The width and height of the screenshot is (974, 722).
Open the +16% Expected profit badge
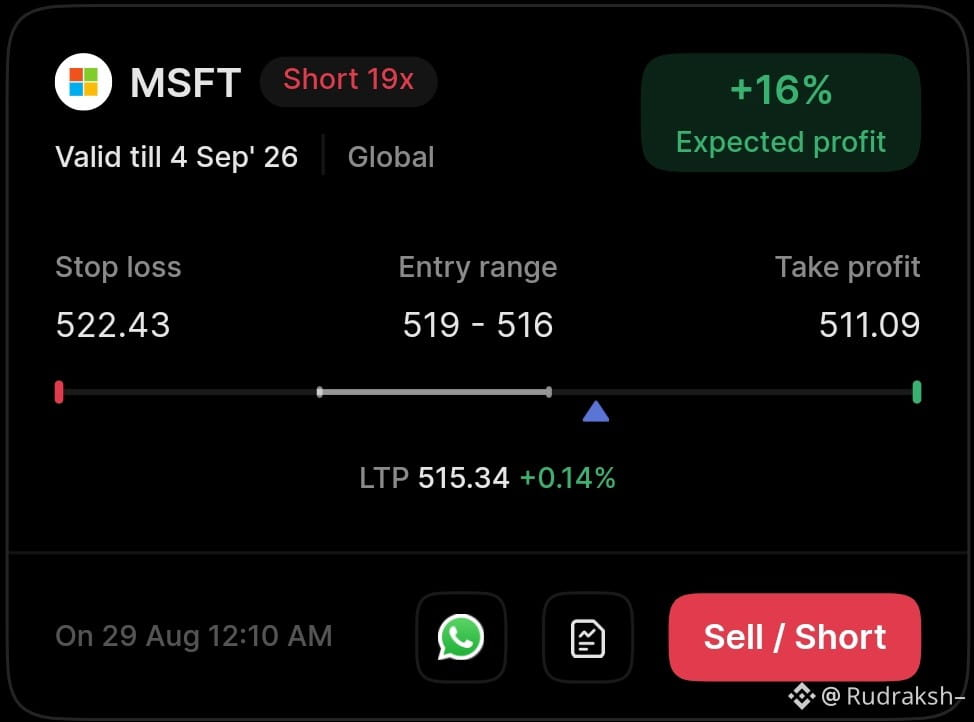781,112
